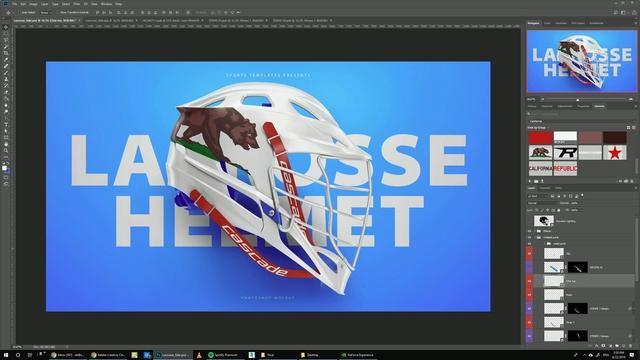640x360 pixels.
Task: Click the layer style fx icon
Action: coord(596,346)
